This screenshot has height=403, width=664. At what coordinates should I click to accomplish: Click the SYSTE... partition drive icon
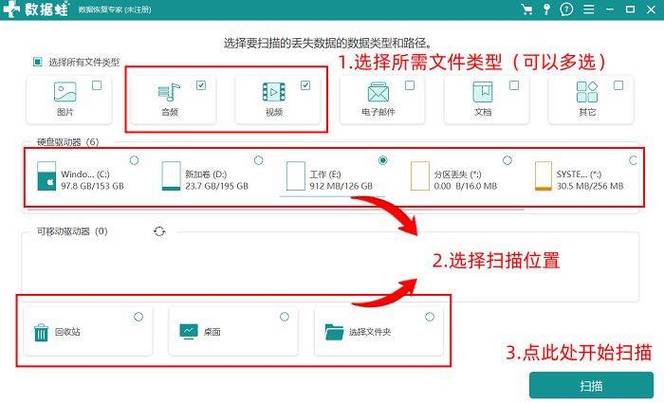[x=543, y=176]
